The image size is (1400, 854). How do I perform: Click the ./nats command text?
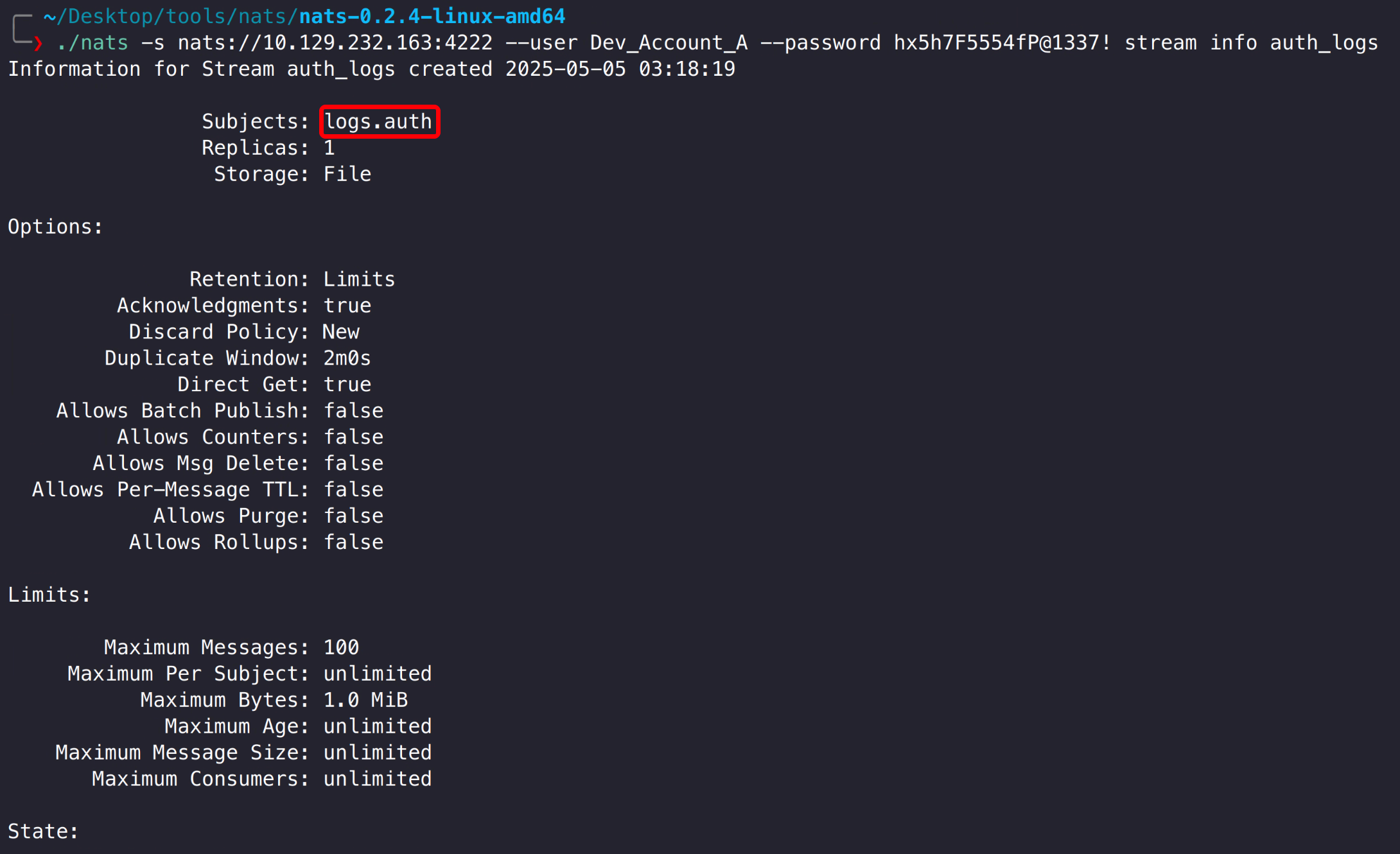coord(92,43)
